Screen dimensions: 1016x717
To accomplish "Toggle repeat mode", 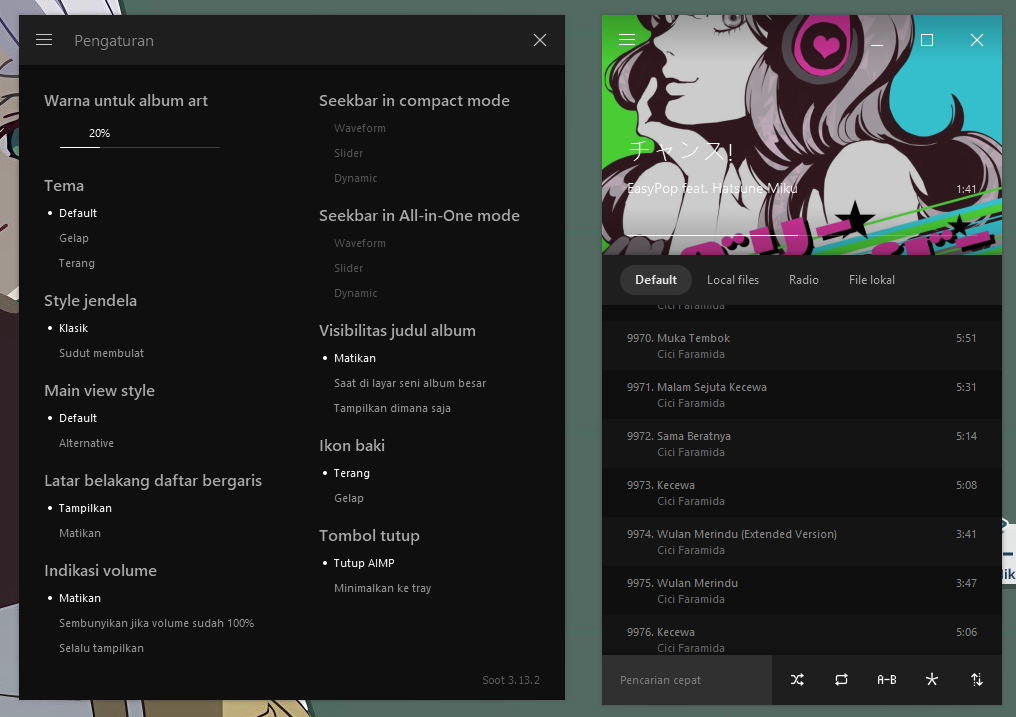I will 841,679.
